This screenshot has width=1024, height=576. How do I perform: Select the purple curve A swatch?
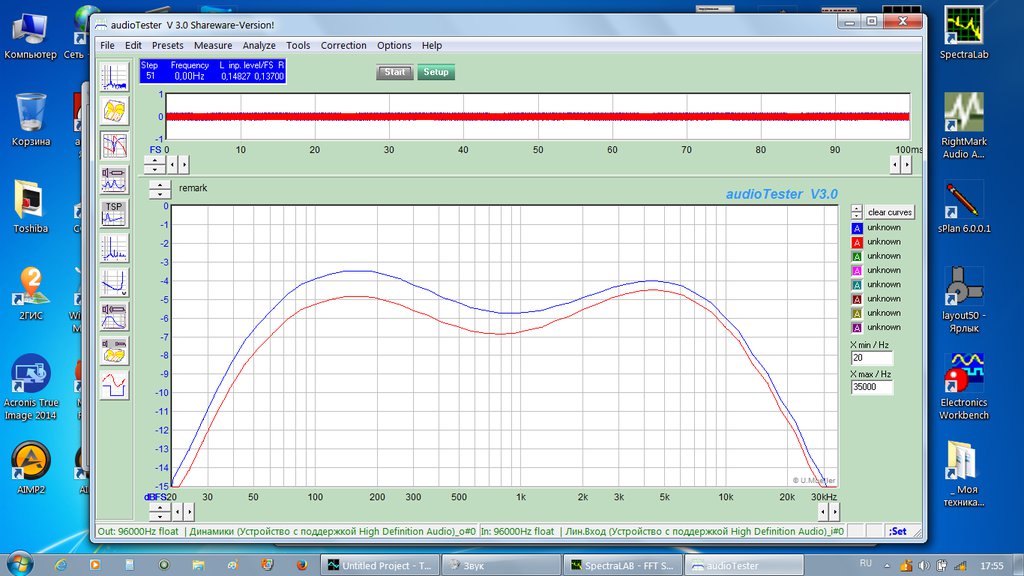(857, 328)
